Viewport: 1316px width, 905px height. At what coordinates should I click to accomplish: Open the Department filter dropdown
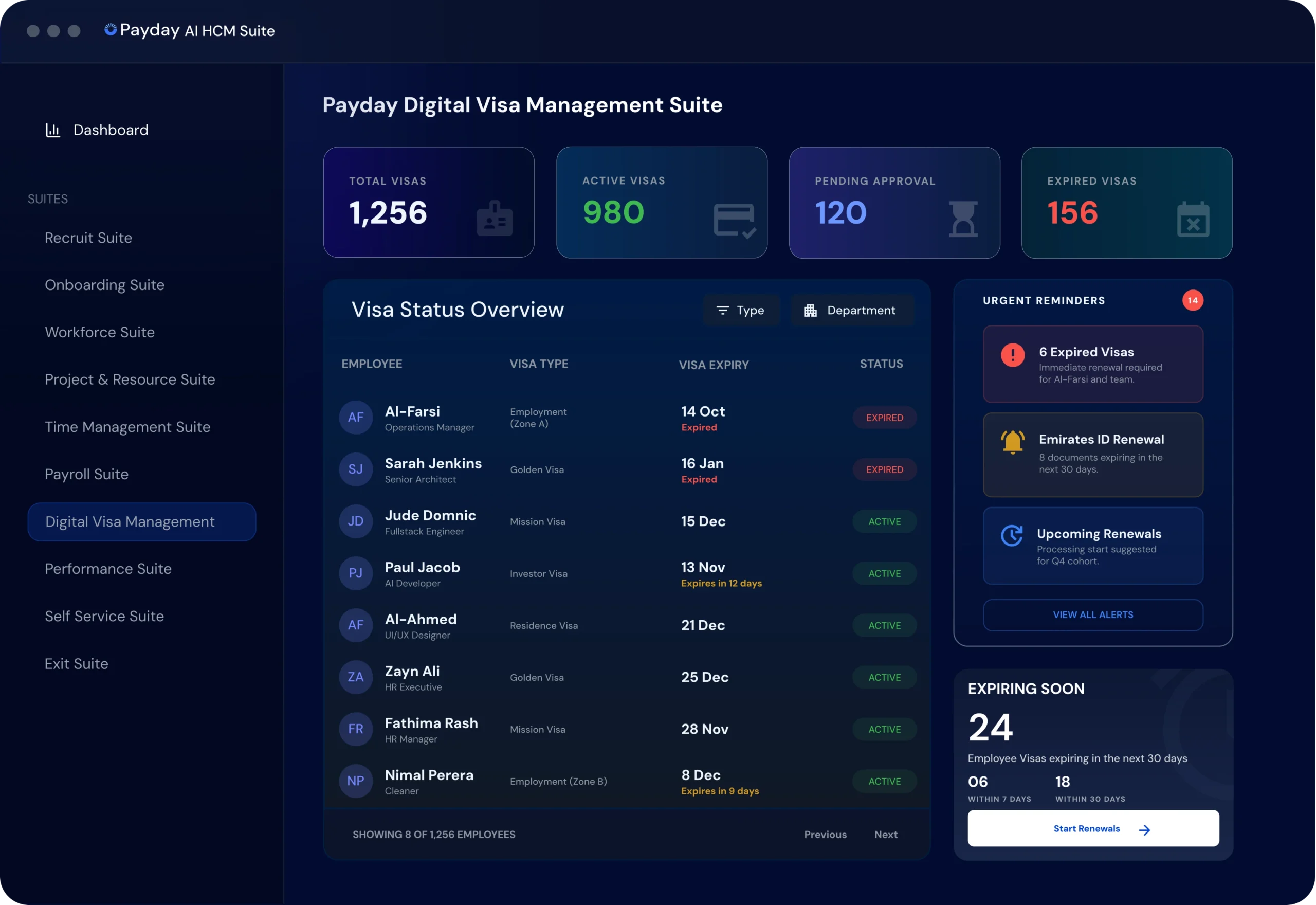851,310
